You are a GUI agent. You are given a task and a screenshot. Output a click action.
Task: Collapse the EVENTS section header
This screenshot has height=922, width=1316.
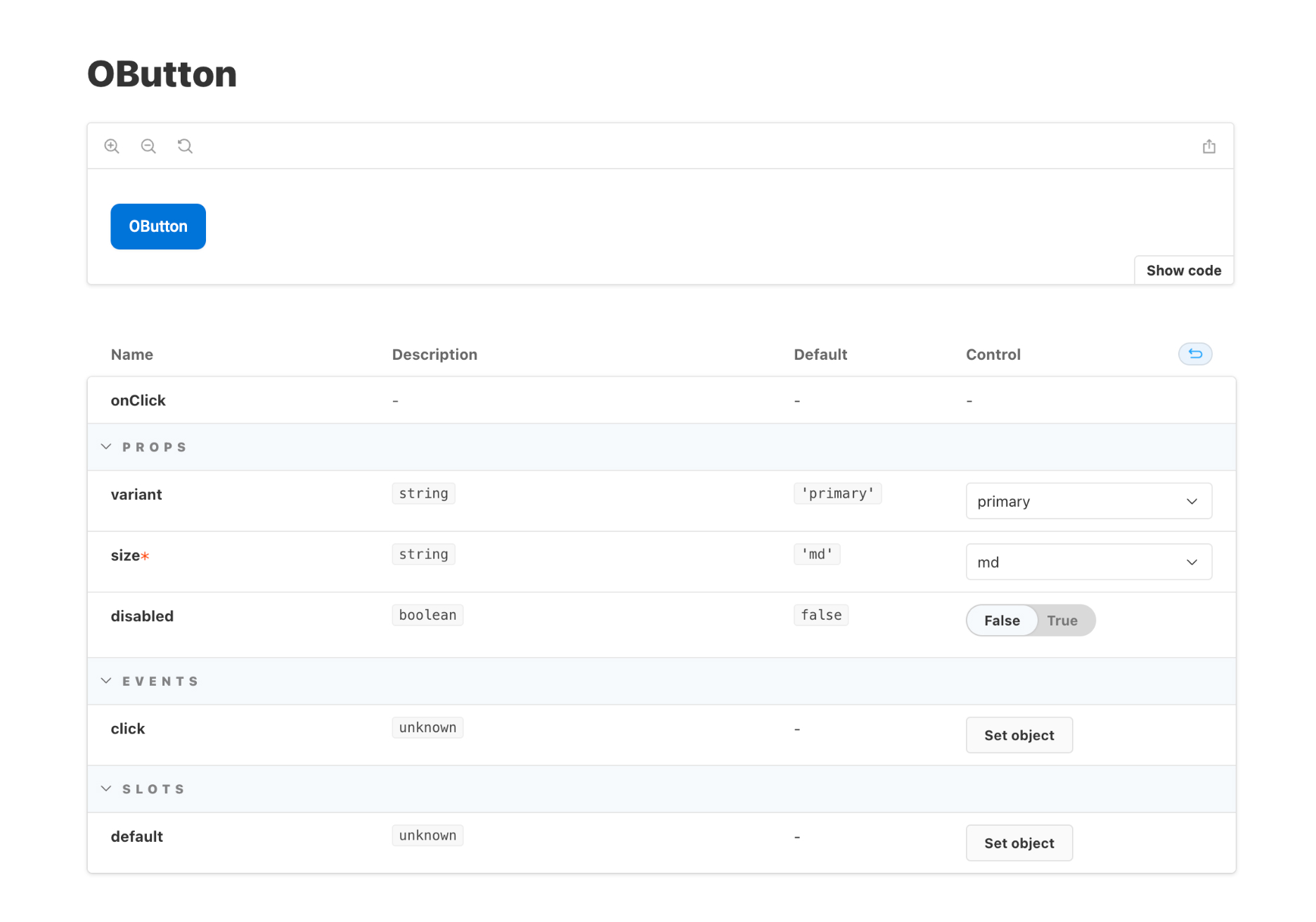click(x=661, y=681)
